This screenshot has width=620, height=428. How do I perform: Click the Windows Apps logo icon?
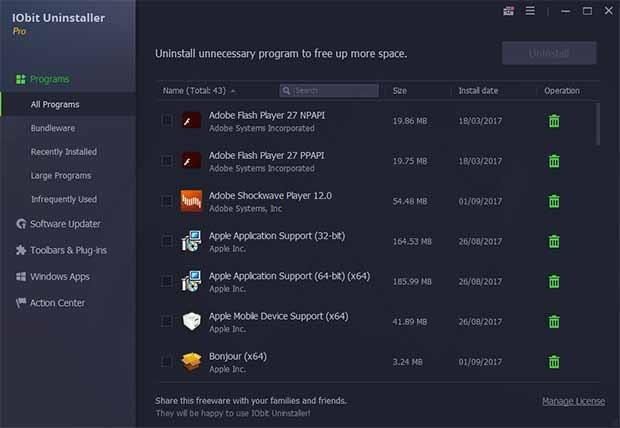(21, 276)
